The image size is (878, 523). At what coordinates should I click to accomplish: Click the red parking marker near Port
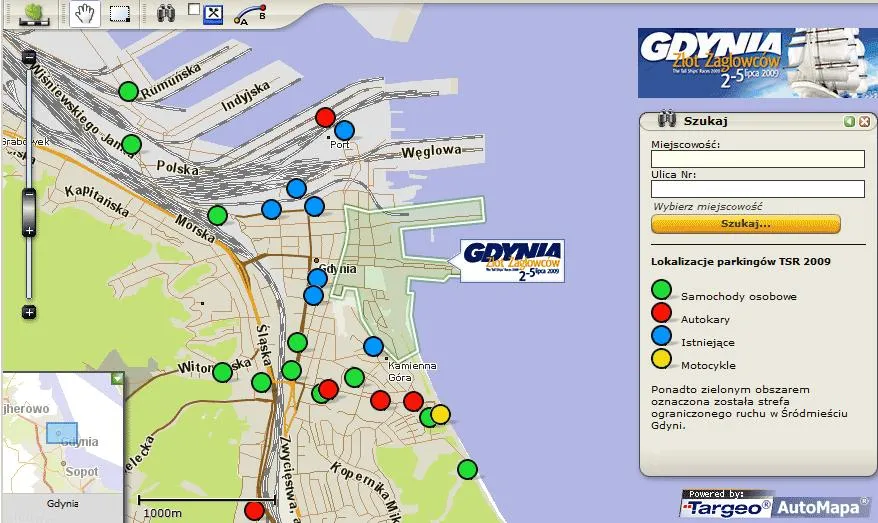[325, 117]
